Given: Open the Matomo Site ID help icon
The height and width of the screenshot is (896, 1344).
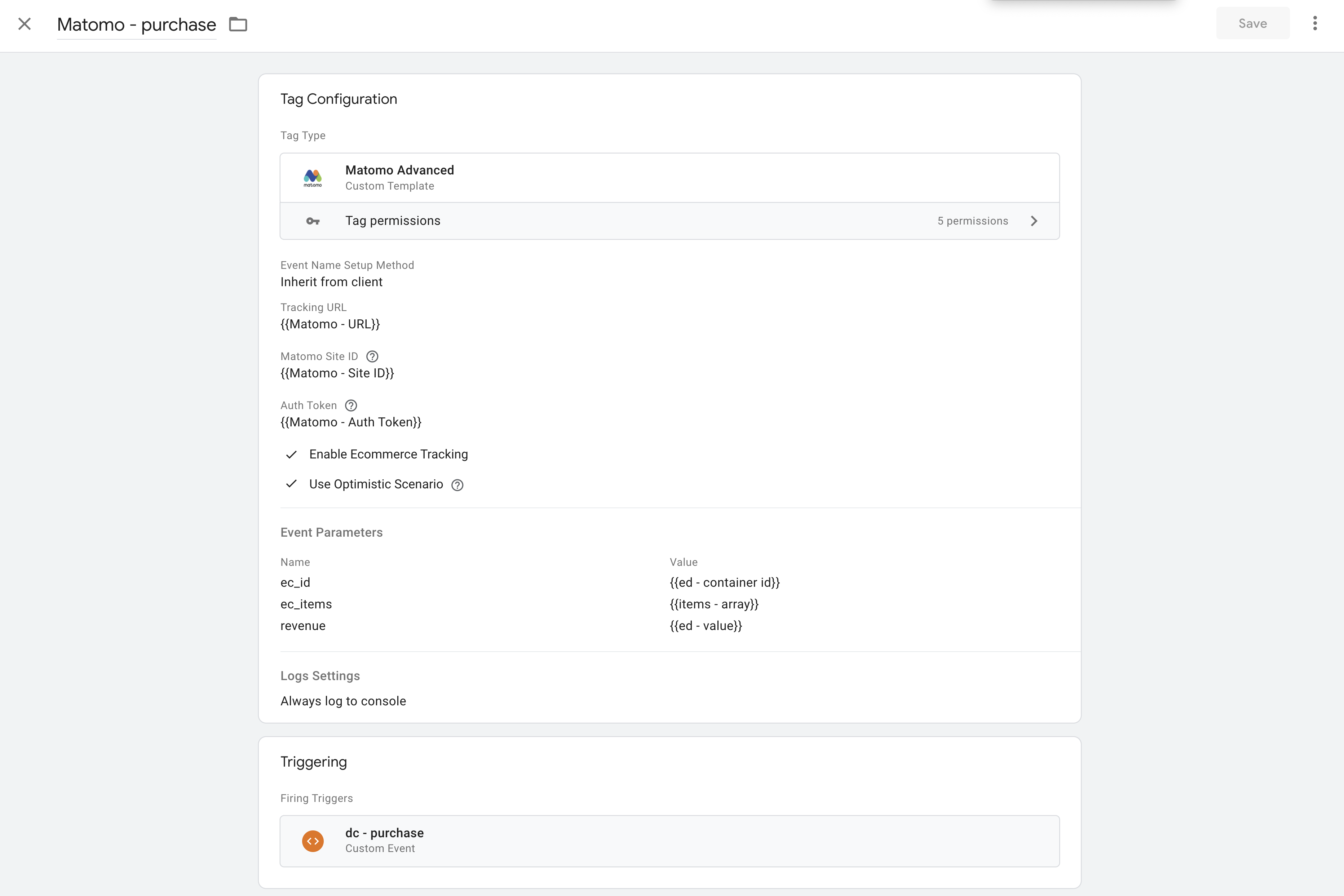Looking at the screenshot, I should point(372,356).
